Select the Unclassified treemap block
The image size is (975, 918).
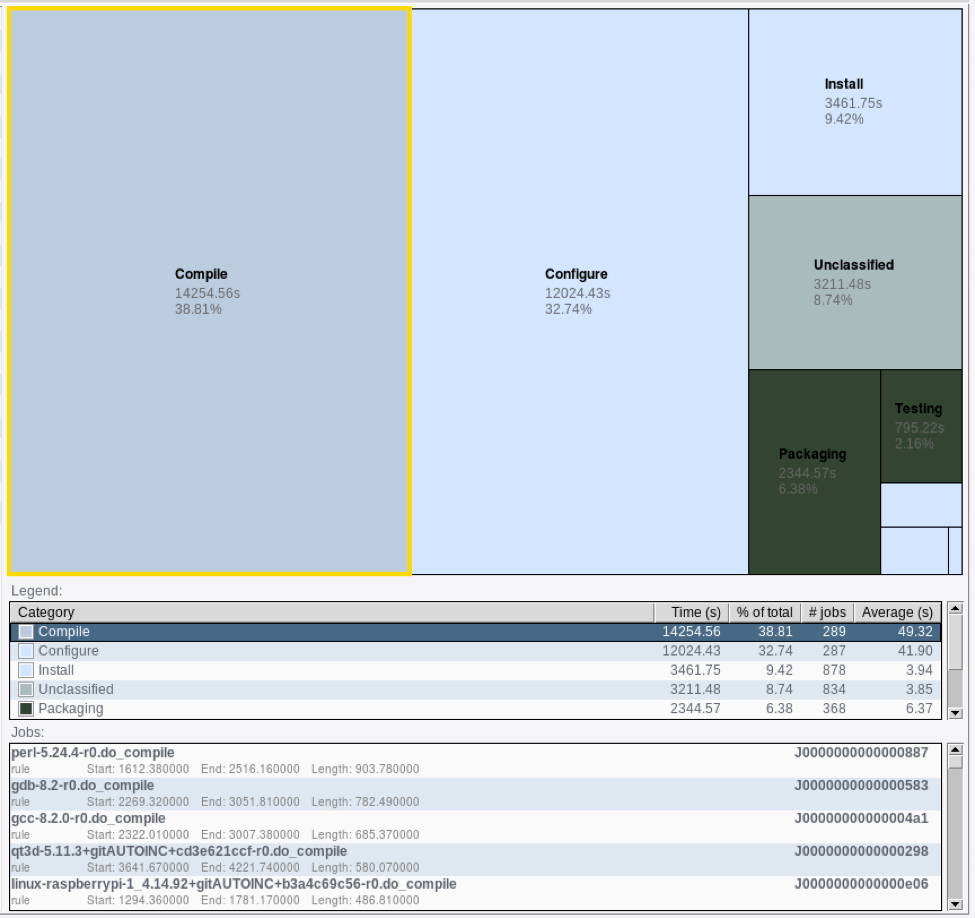pyautogui.click(x=855, y=283)
